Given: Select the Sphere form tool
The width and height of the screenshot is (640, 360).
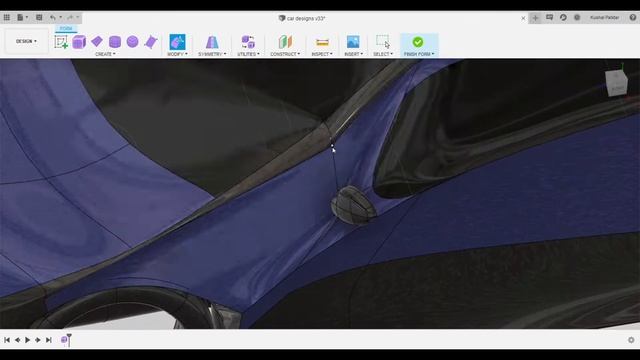Looking at the screenshot, I should (133, 42).
